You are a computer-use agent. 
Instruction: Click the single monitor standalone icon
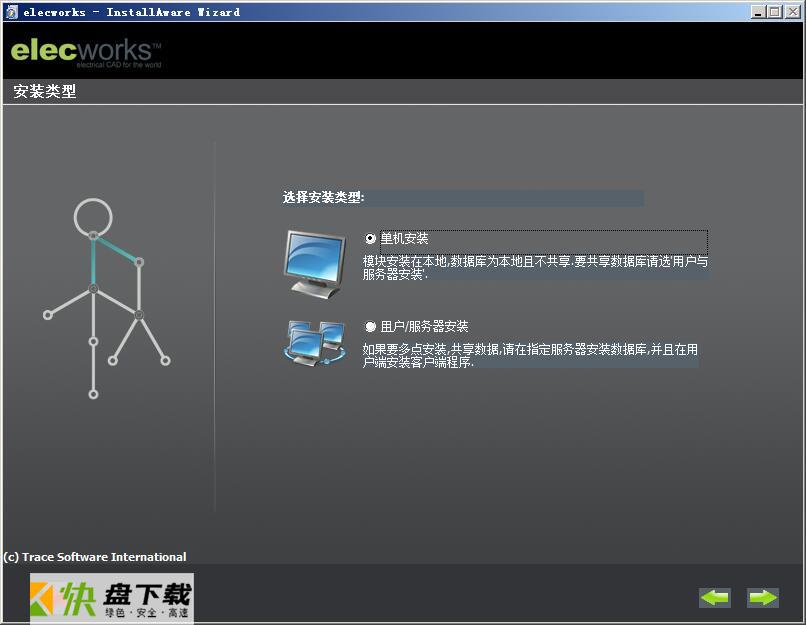314,264
